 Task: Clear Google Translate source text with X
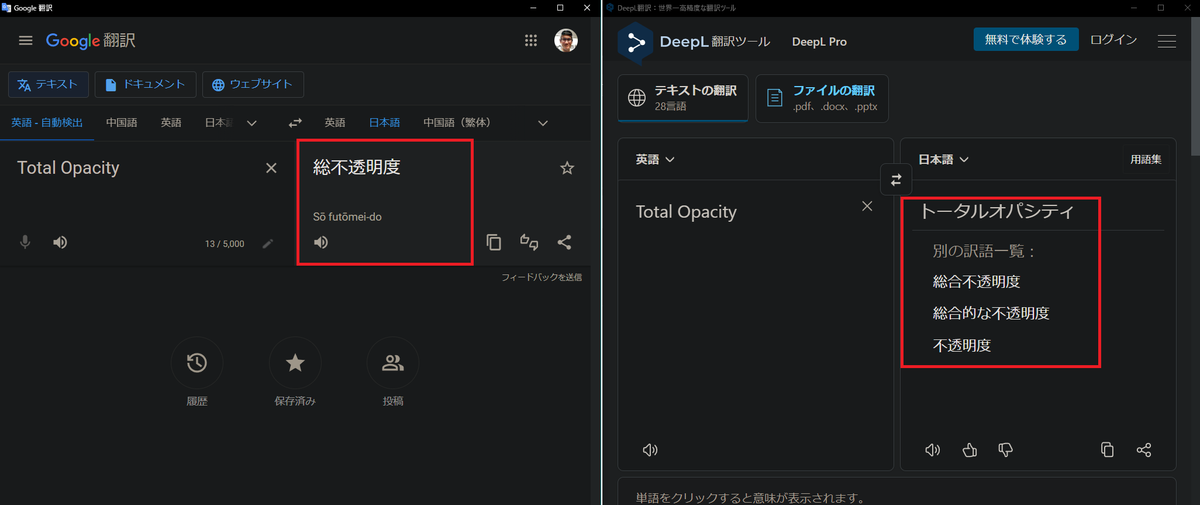click(x=271, y=168)
